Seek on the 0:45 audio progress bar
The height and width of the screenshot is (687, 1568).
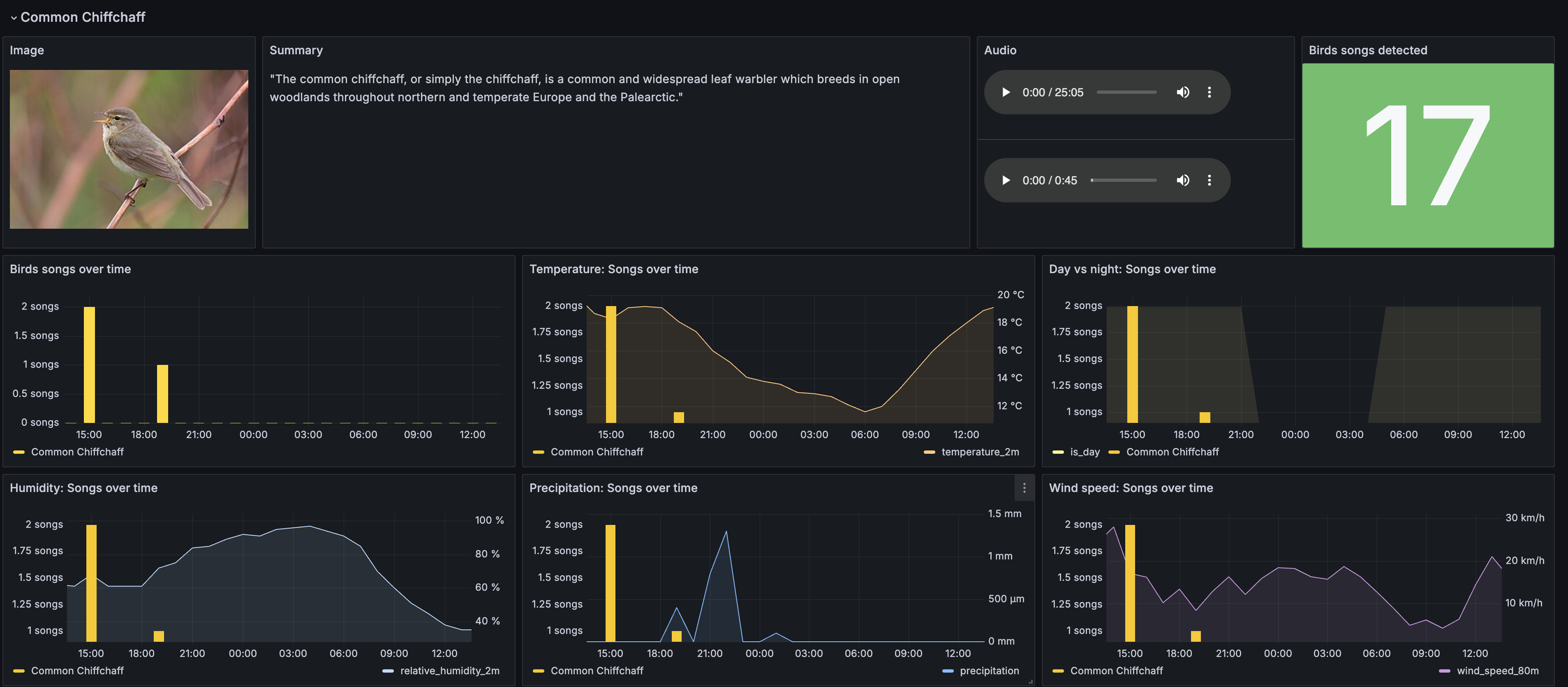(x=1124, y=180)
